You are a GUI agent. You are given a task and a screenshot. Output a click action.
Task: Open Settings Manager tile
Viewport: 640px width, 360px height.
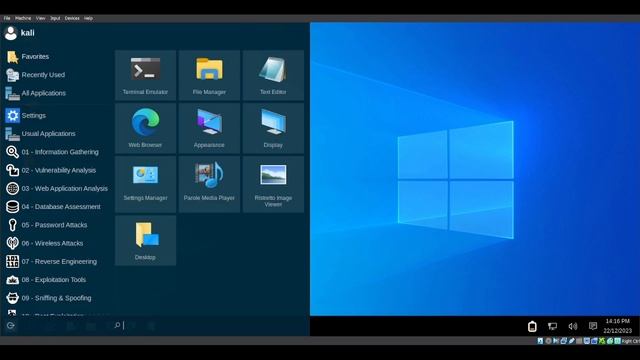145,184
